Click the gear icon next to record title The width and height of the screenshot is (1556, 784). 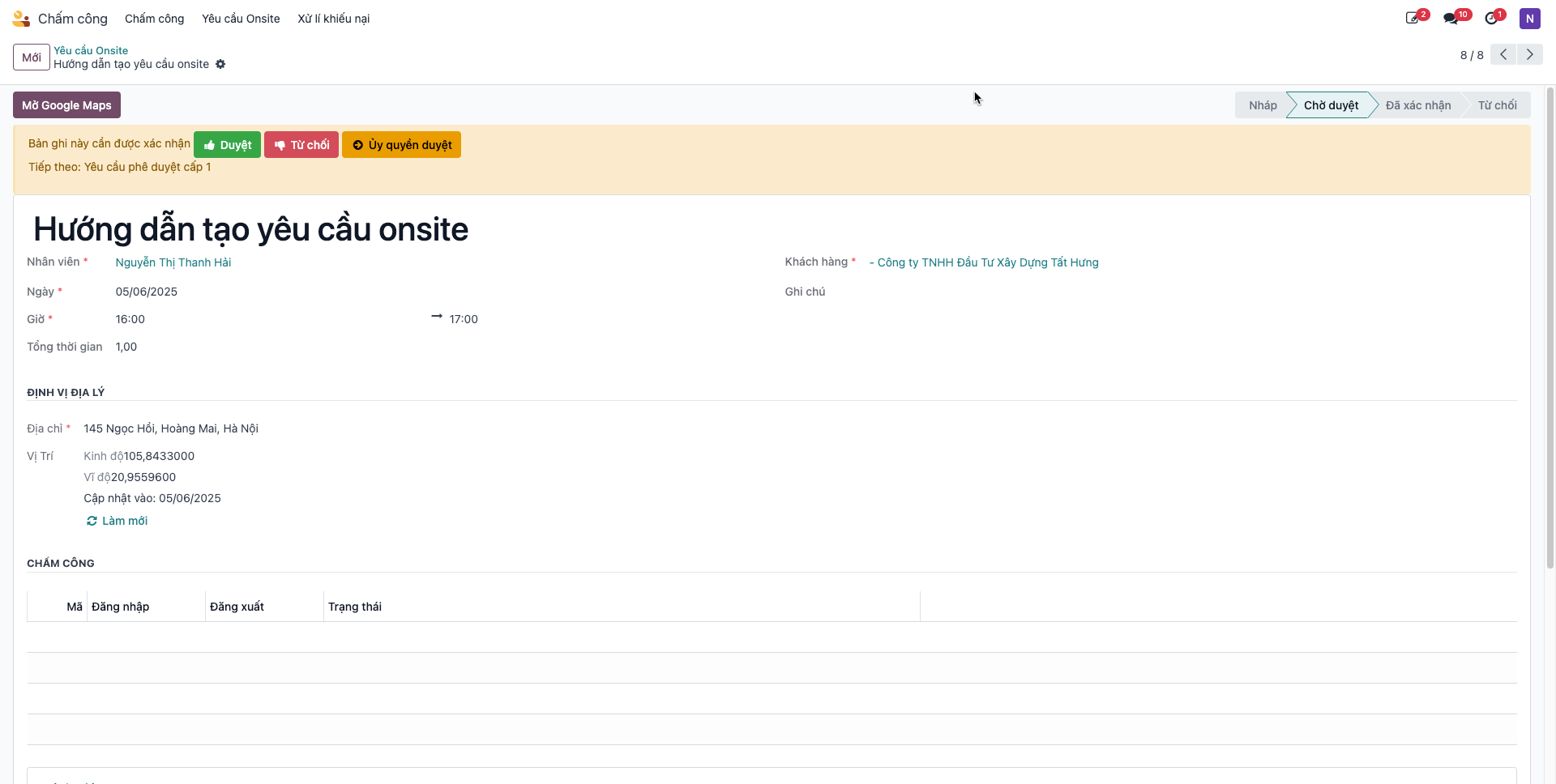[220, 64]
